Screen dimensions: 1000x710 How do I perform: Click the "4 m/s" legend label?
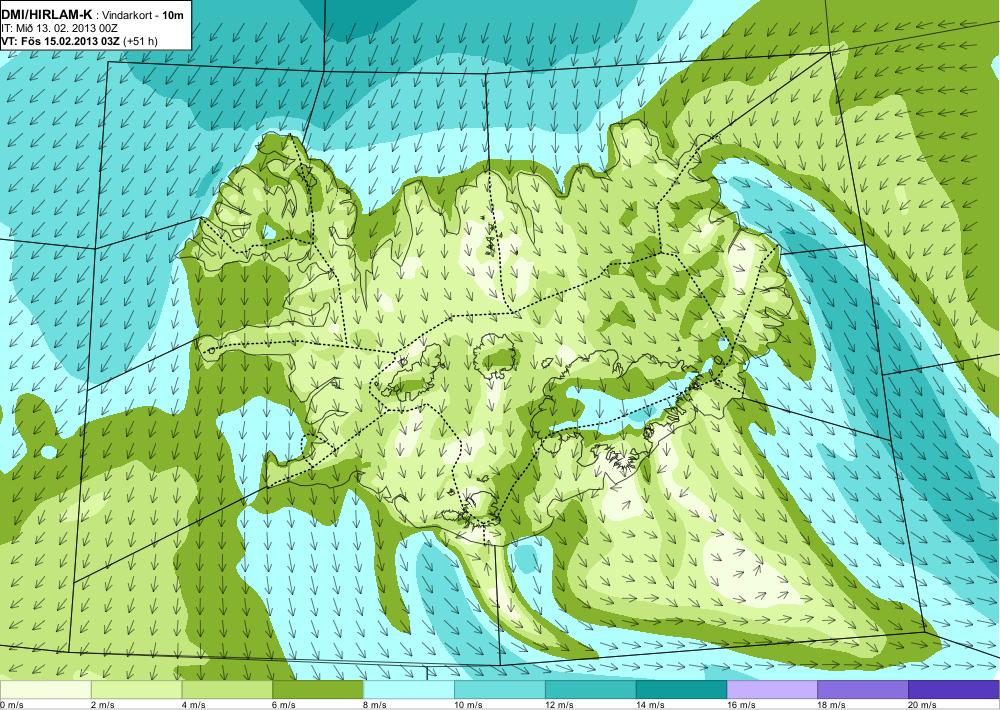pos(194,705)
